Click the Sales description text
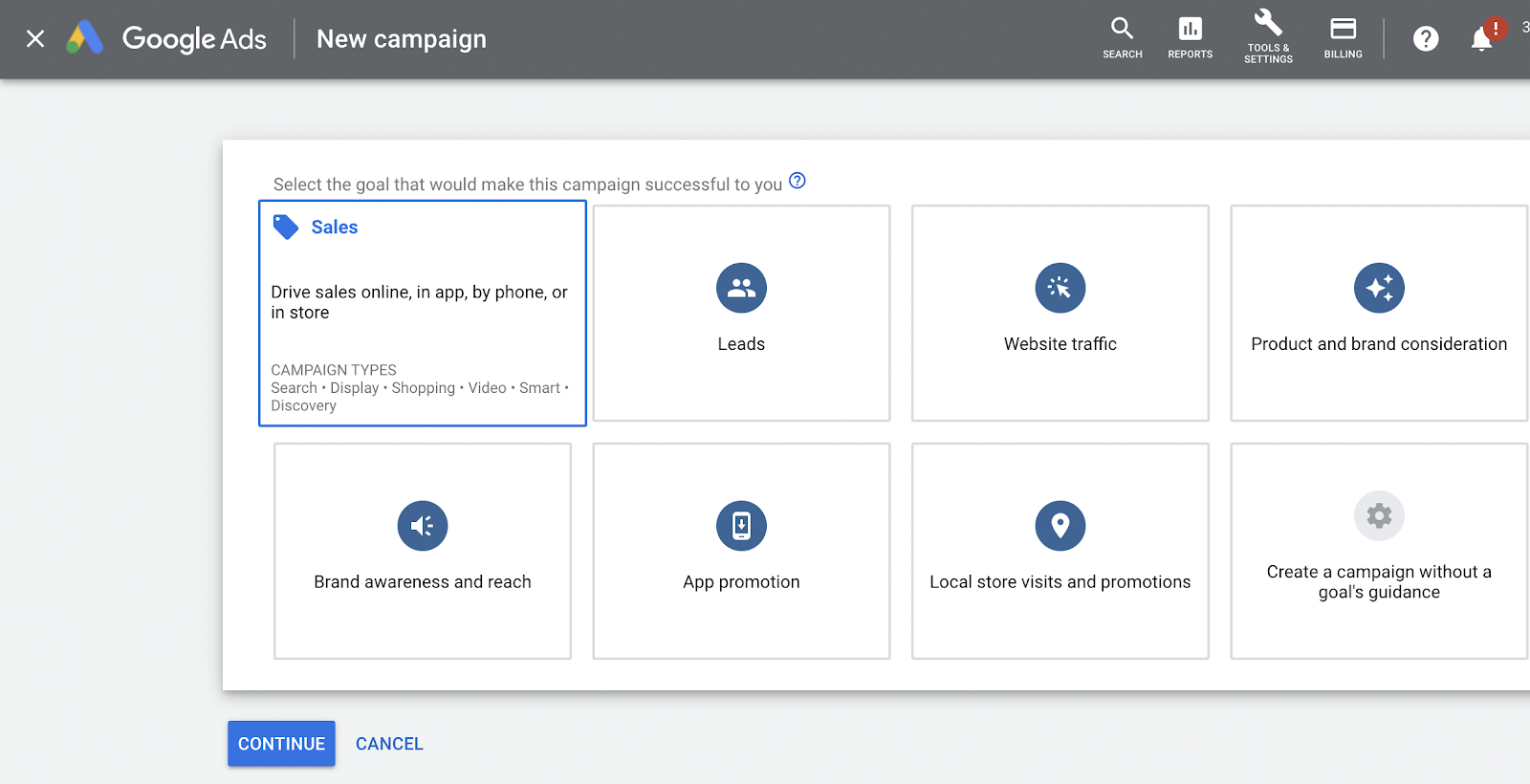1530x784 pixels. pyautogui.click(x=419, y=302)
